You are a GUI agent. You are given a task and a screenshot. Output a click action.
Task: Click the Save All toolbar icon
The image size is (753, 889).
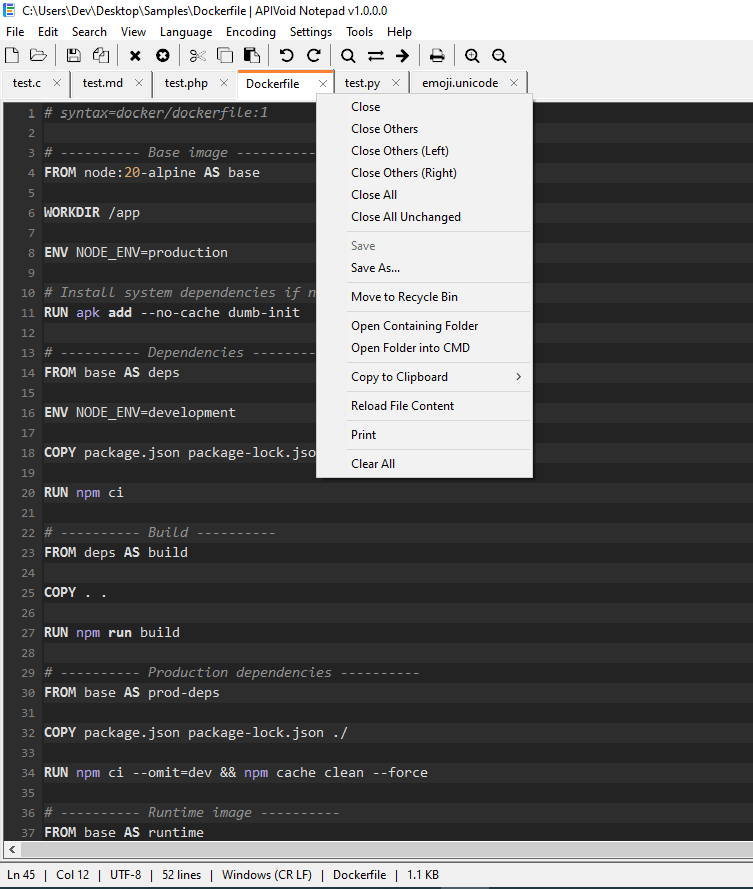[x=100, y=55]
